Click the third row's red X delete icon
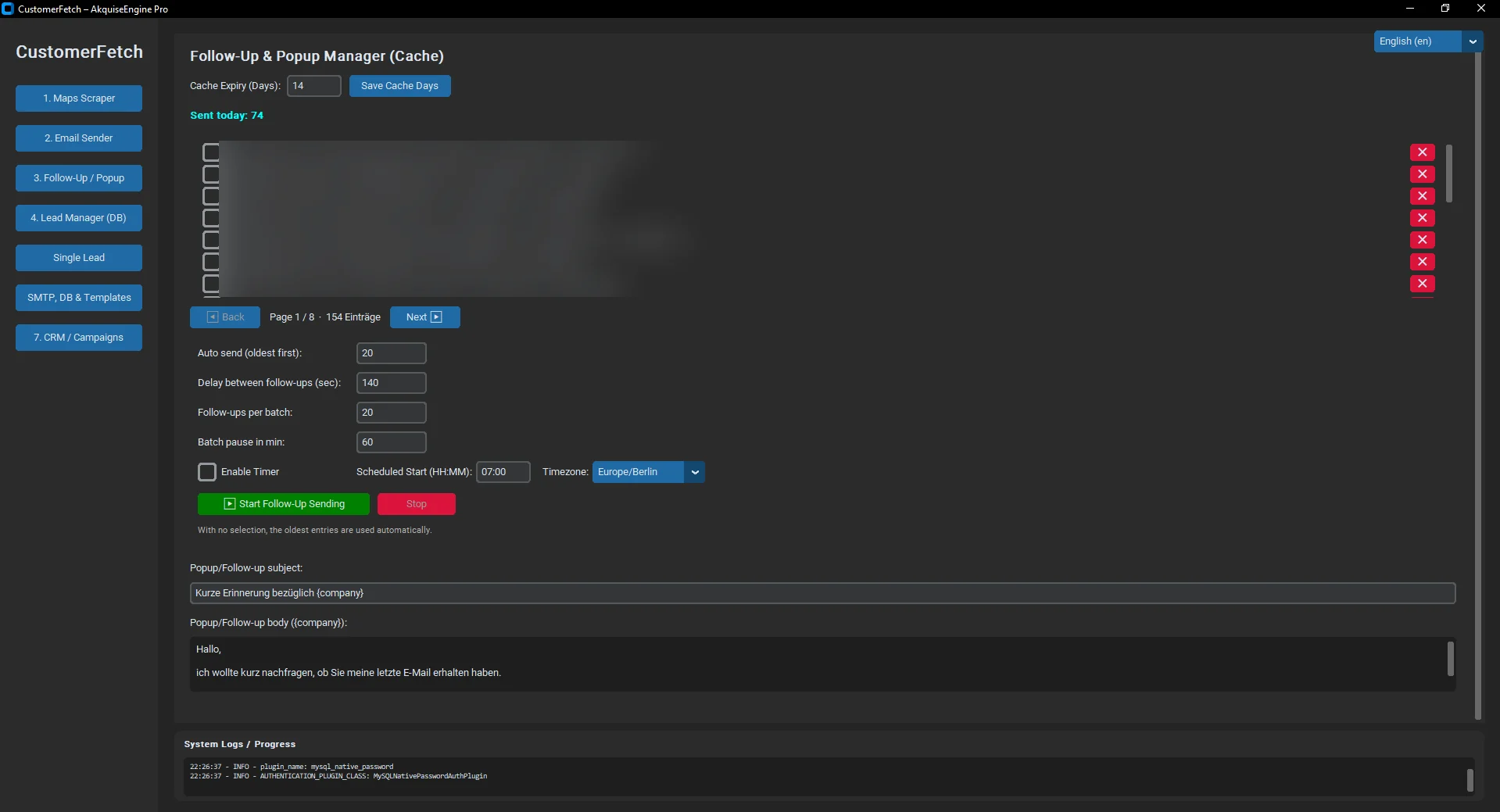 (x=1422, y=196)
